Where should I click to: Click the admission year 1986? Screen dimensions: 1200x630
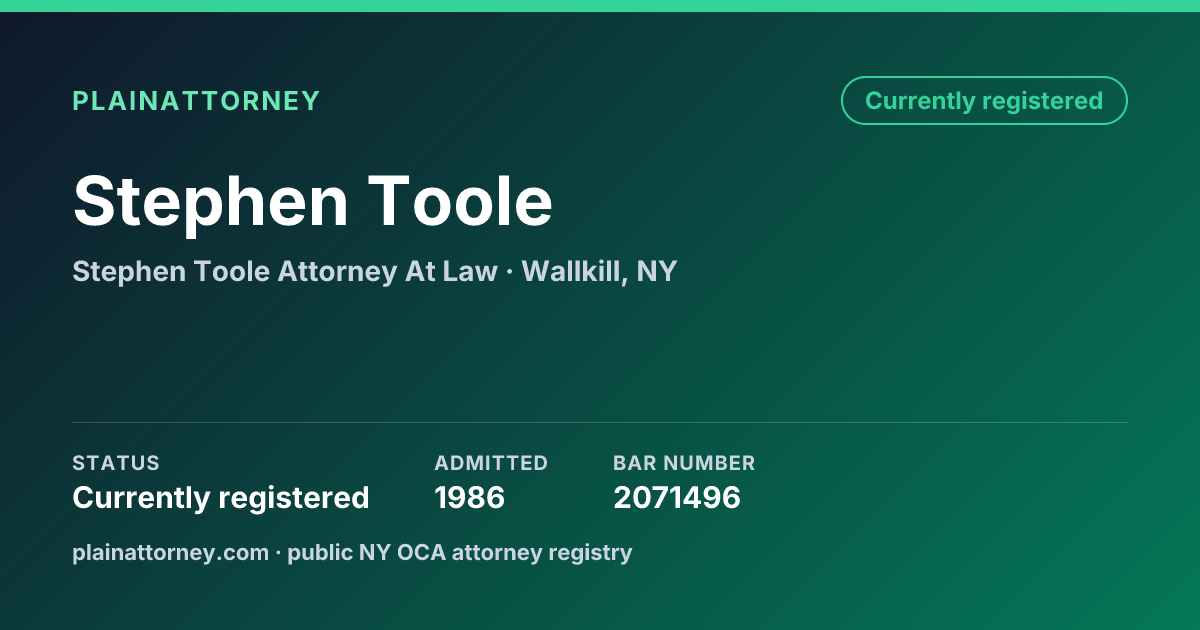[470, 497]
